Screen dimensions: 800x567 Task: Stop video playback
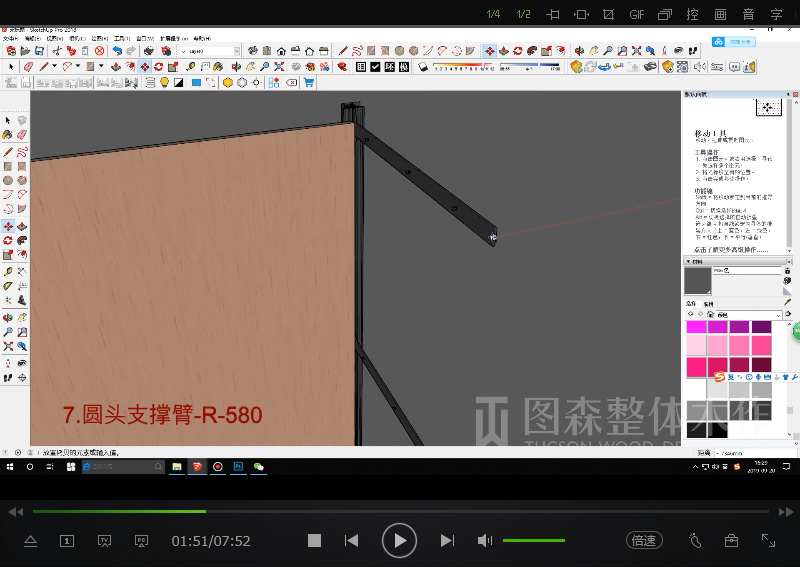314,540
